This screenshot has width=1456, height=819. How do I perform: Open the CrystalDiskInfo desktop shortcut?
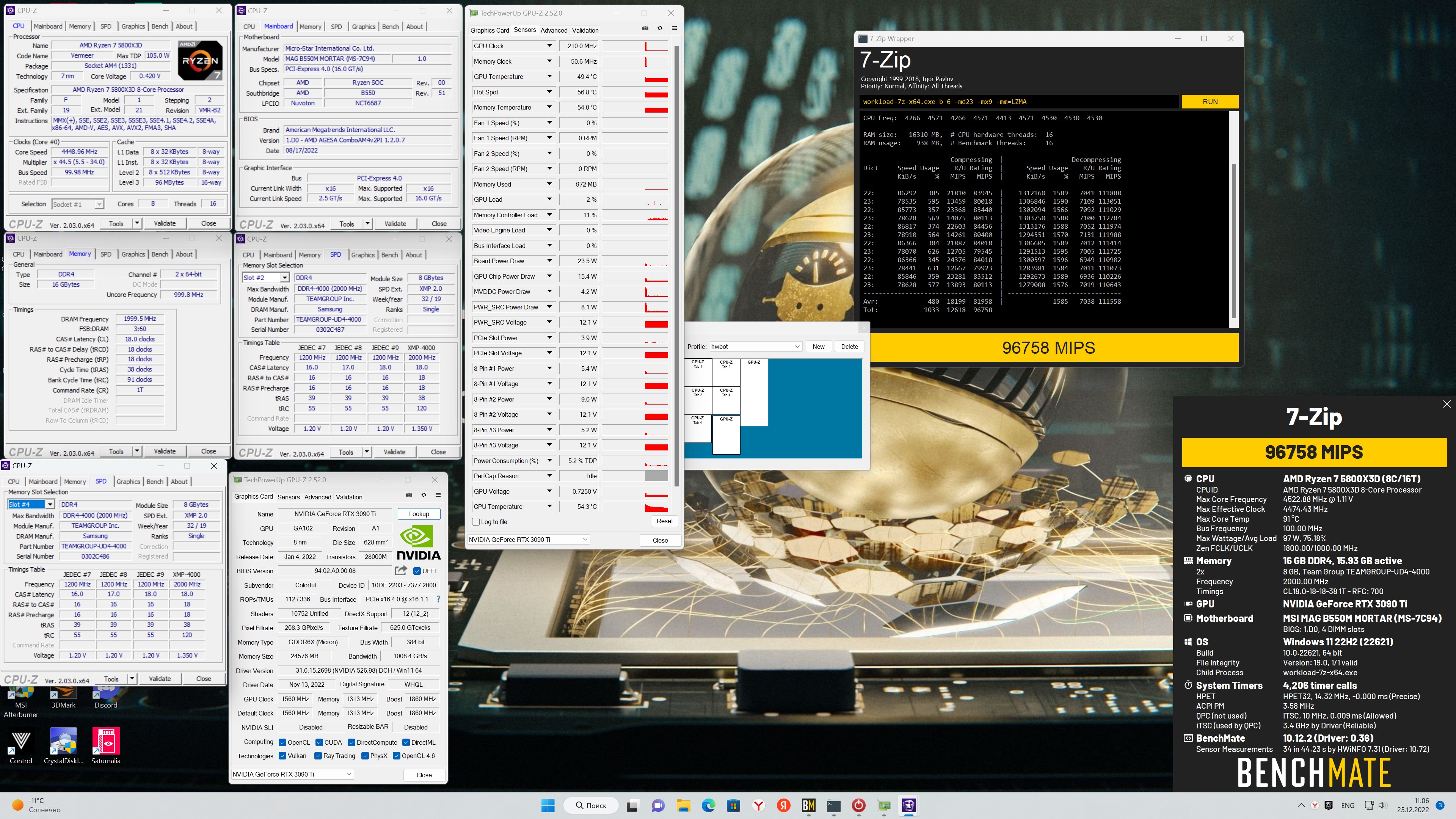tap(63, 746)
